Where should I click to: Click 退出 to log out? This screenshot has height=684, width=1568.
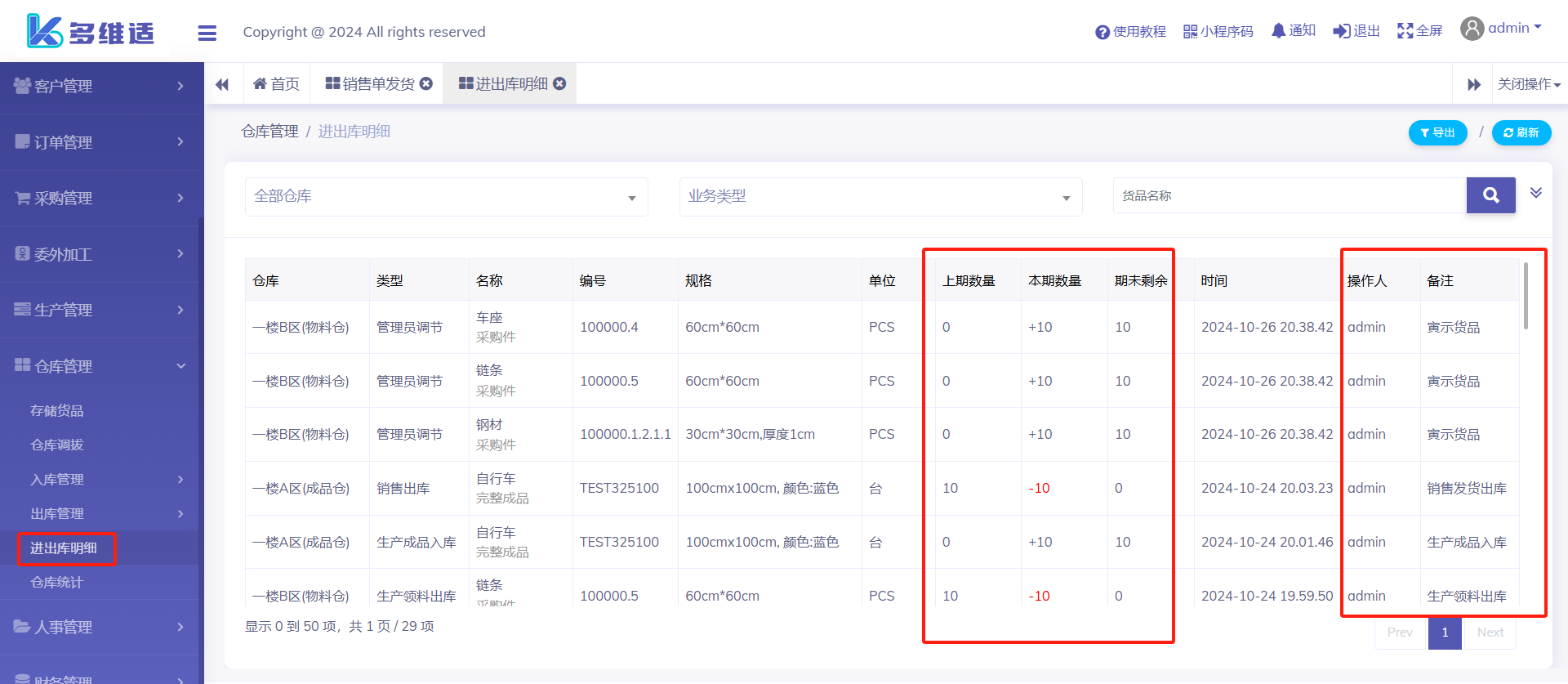pyautogui.click(x=1356, y=31)
